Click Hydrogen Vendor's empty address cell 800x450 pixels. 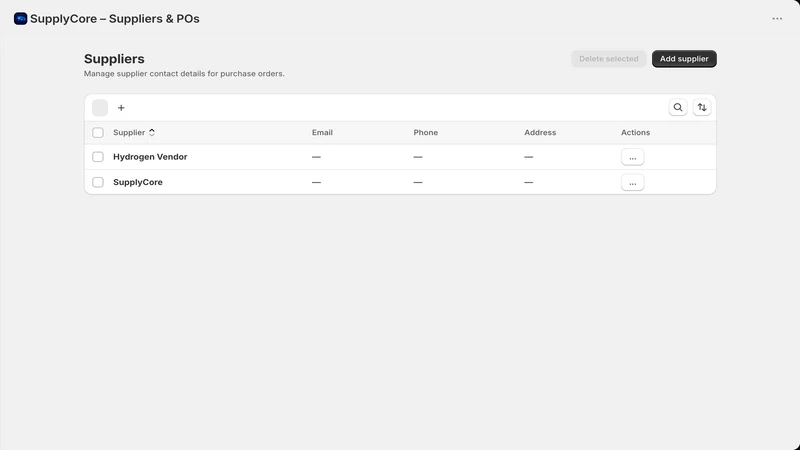click(x=529, y=157)
